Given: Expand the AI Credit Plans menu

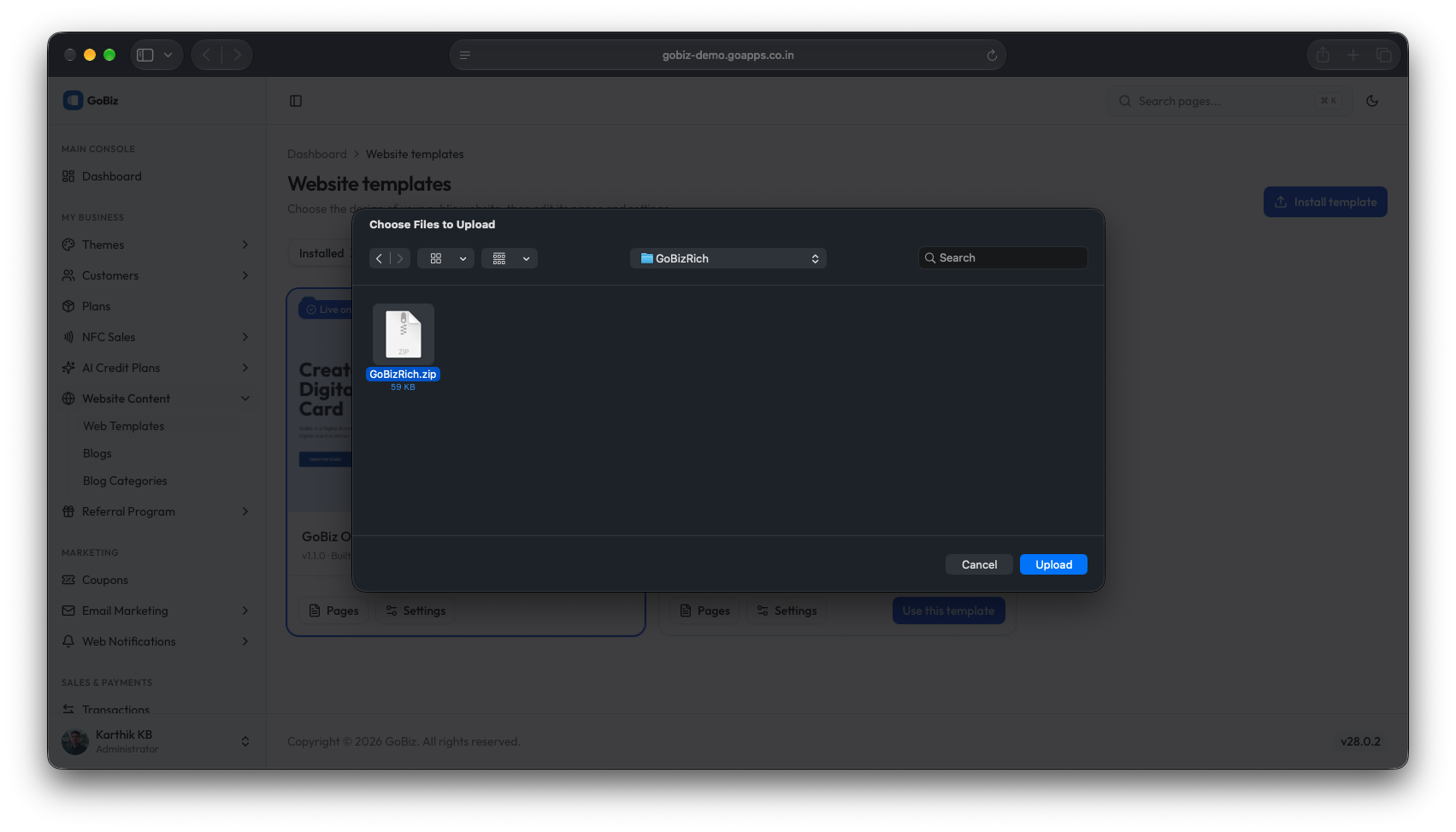Looking at the screenshot, I should (x=156, y=368).
